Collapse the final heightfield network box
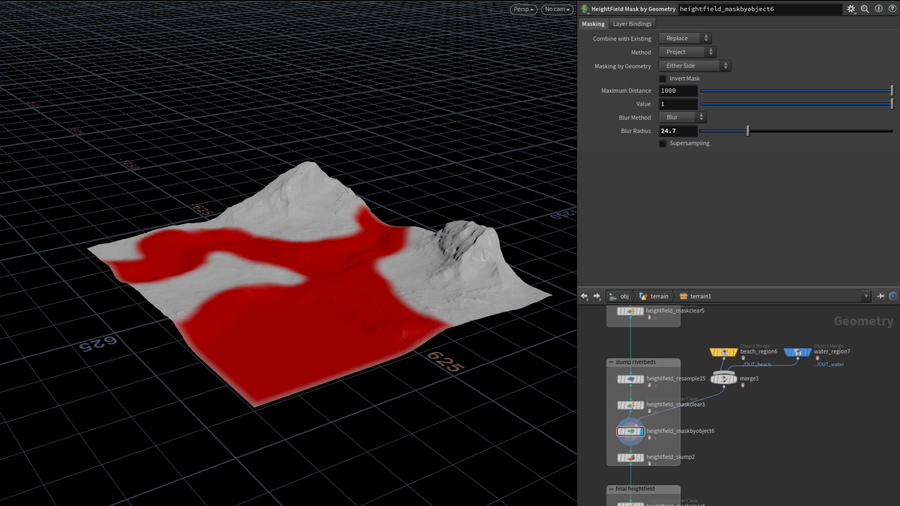This screenshot has width=900, height=506. click(x=611, y=489)
